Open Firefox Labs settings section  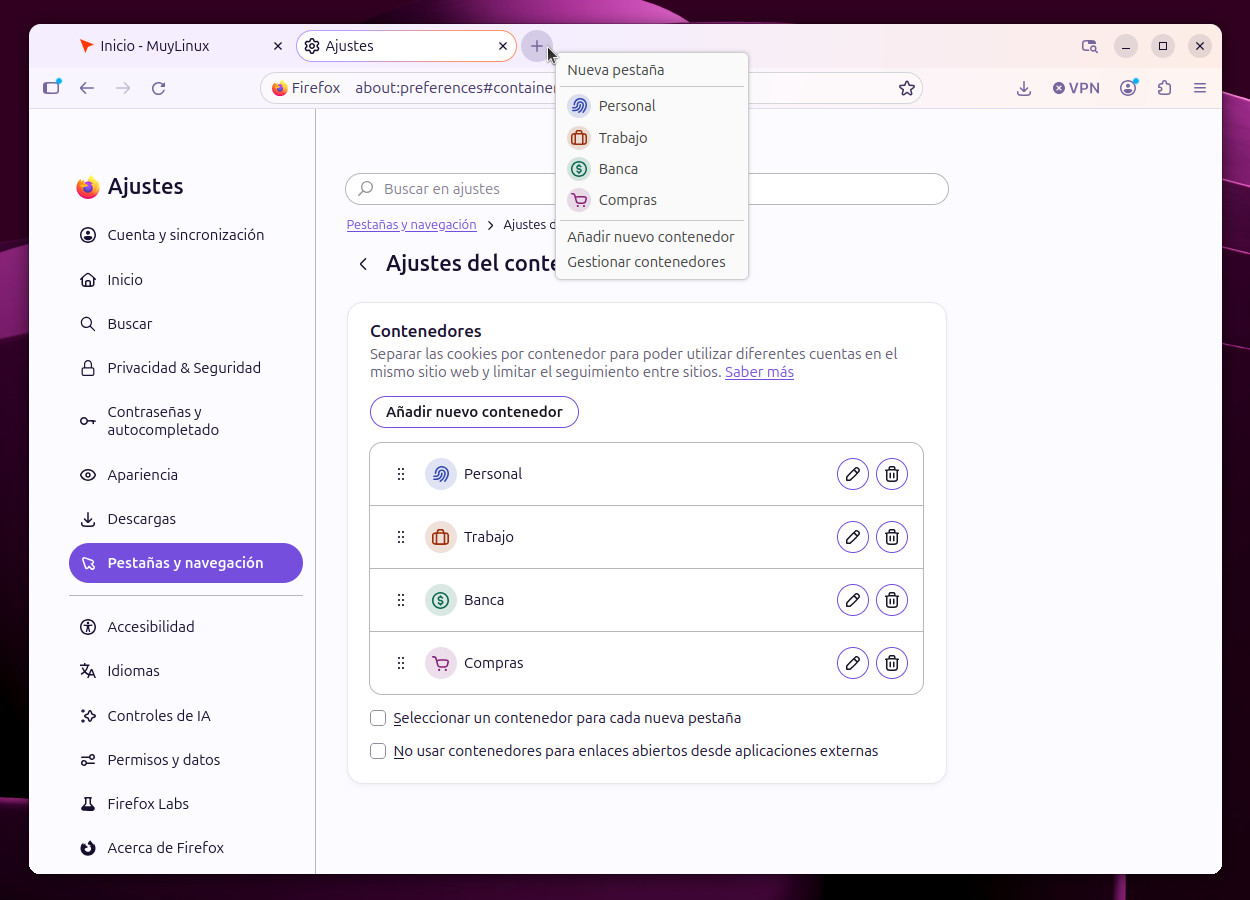186,804
